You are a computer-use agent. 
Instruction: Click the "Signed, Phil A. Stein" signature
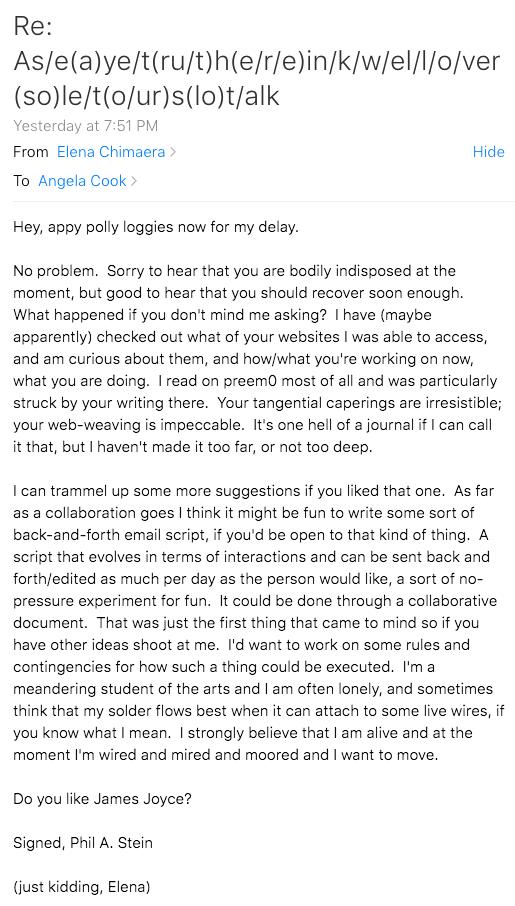[83, 843]
